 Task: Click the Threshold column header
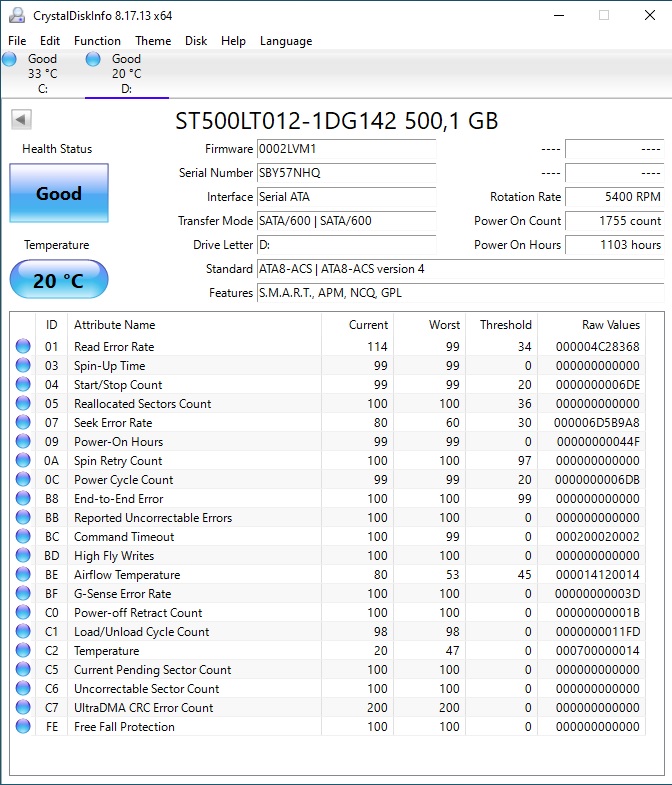click(502, 324)
